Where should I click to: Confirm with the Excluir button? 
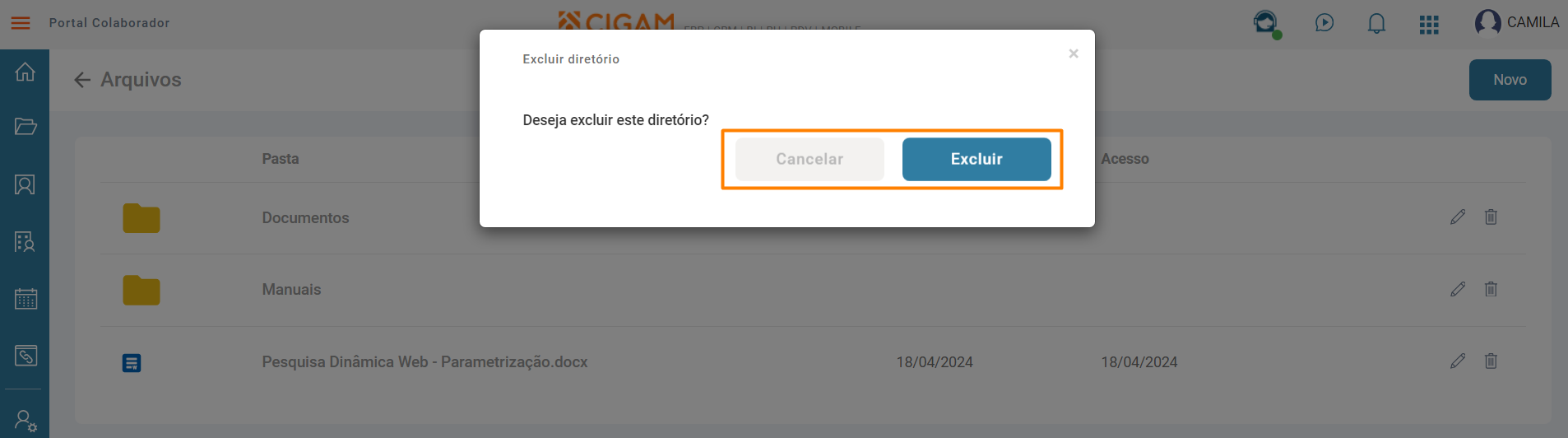[x=977, y=159]
